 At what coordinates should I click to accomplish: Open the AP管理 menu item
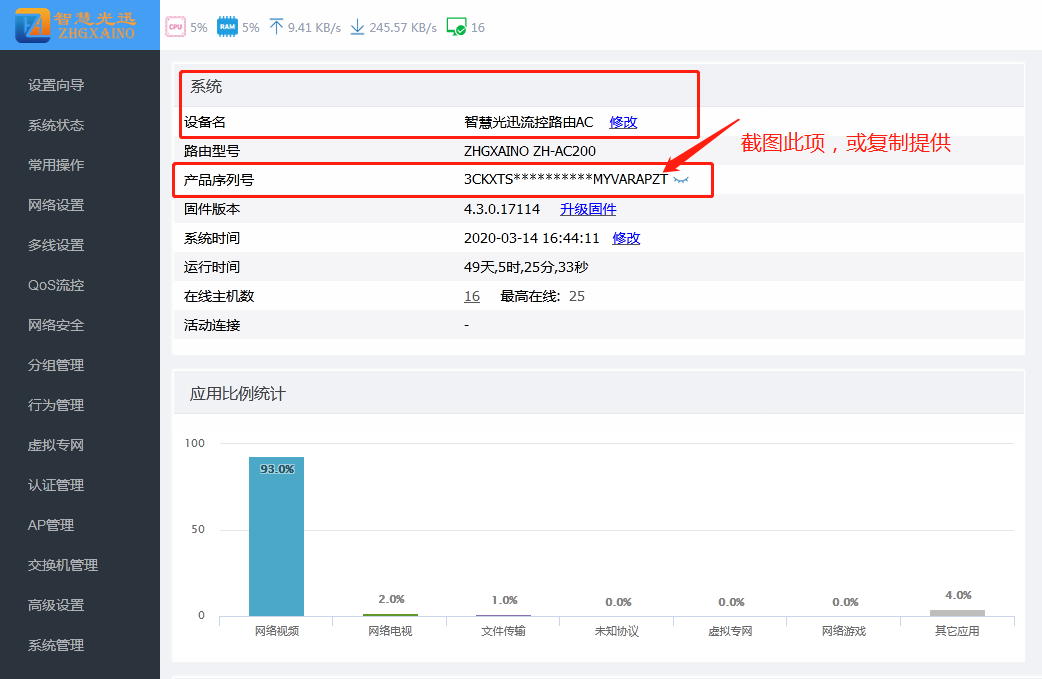pos(51,525)
